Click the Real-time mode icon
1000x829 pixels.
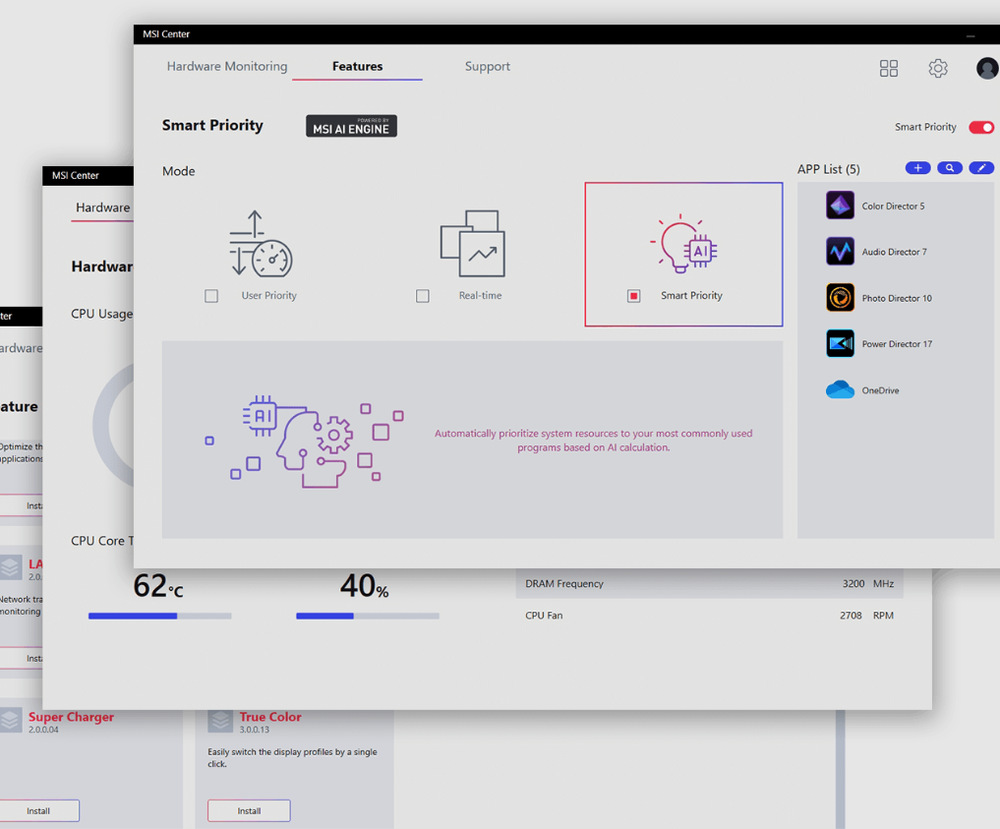(473, 243)
